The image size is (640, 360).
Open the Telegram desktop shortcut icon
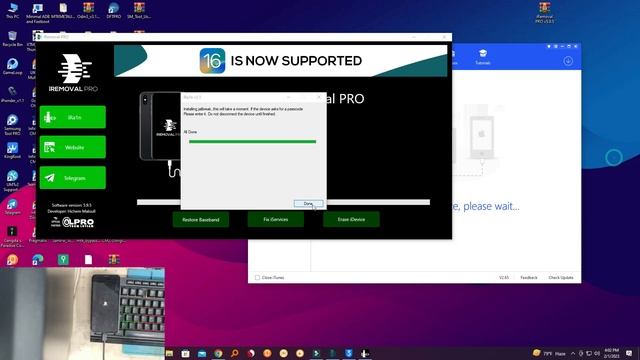[x=12, y=207]
